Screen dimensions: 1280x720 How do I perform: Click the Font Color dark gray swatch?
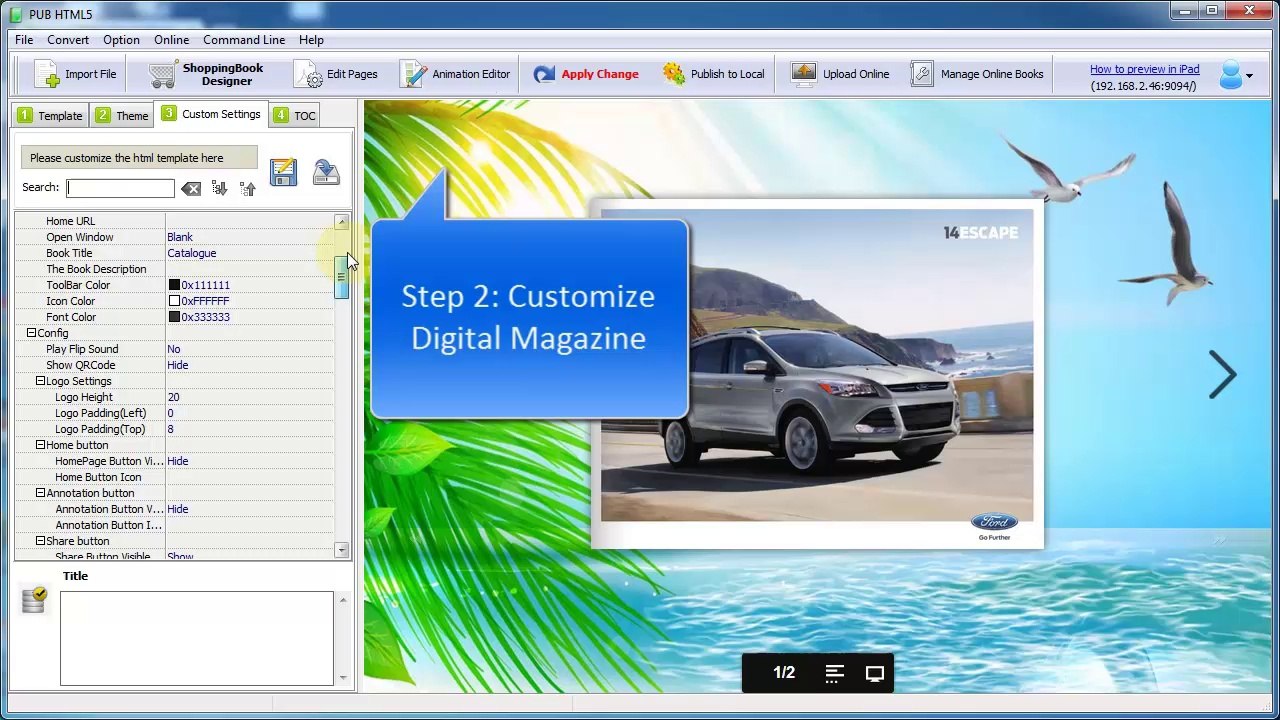tap(174, 317)
